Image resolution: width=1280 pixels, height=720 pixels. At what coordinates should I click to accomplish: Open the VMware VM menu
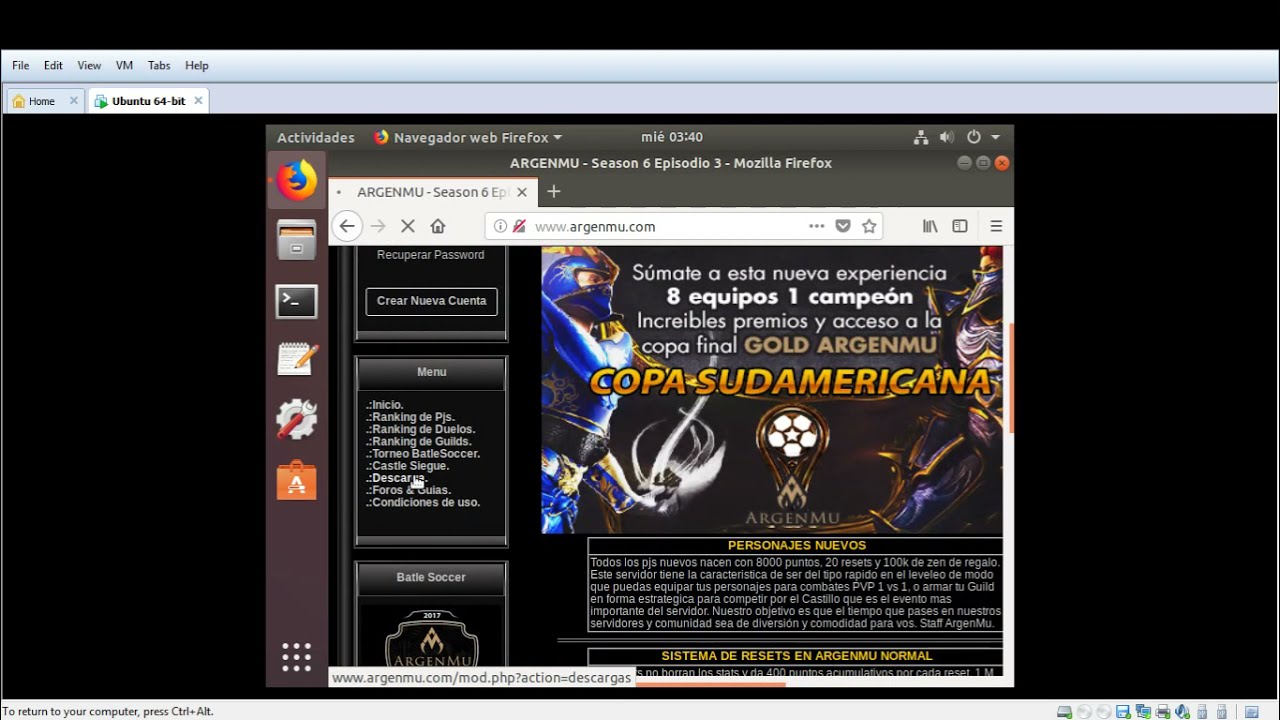124,65
